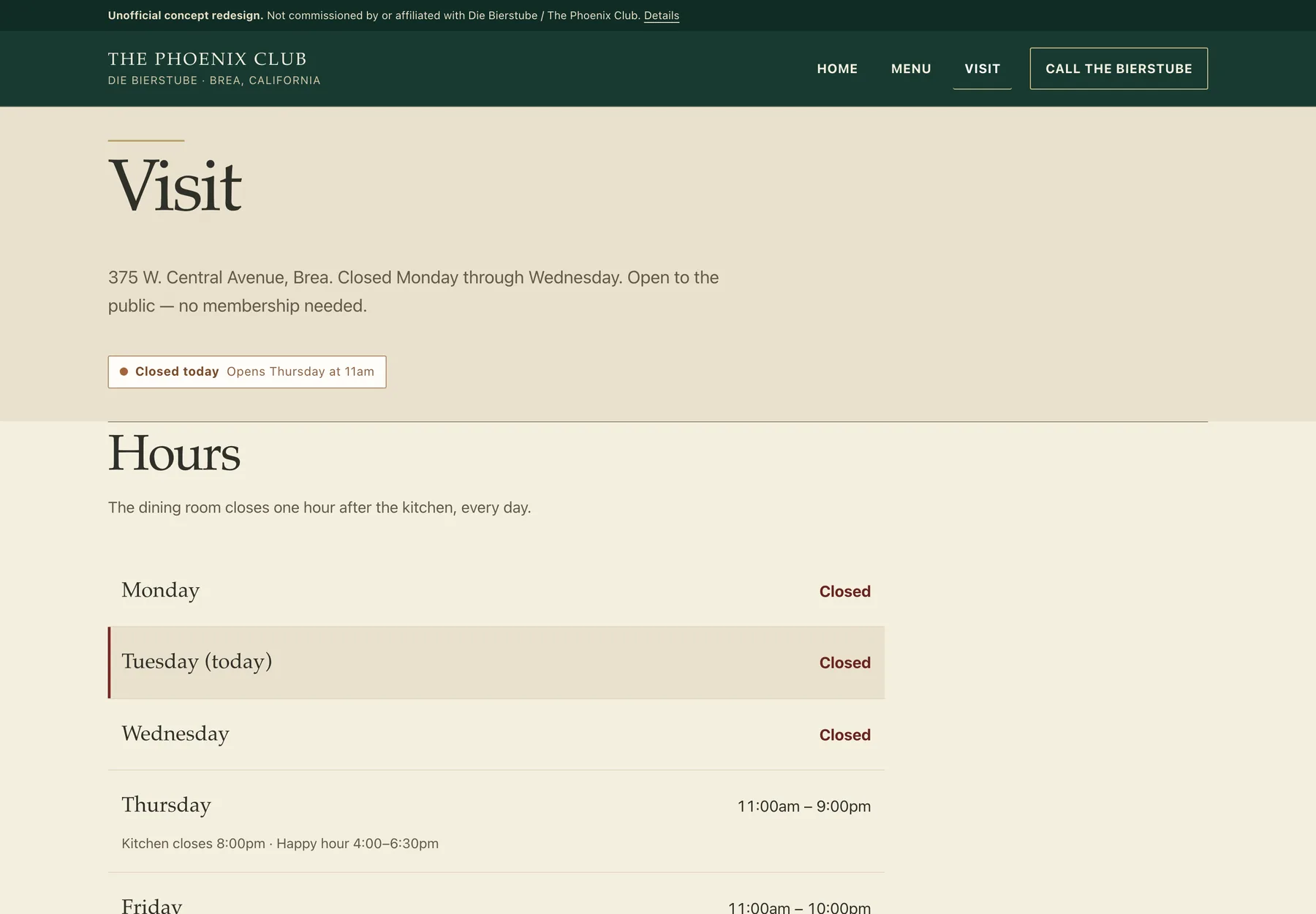Select the Tuesday (today) row label
1316x914 pixels.
[197, 662]
